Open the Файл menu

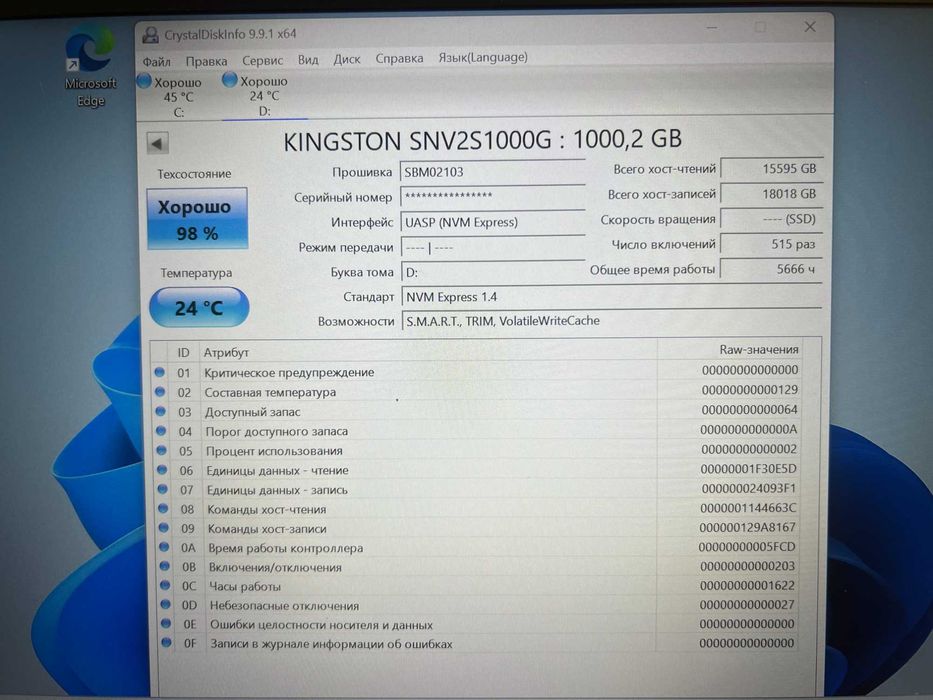pyautogui.click(x=156, y=61)
